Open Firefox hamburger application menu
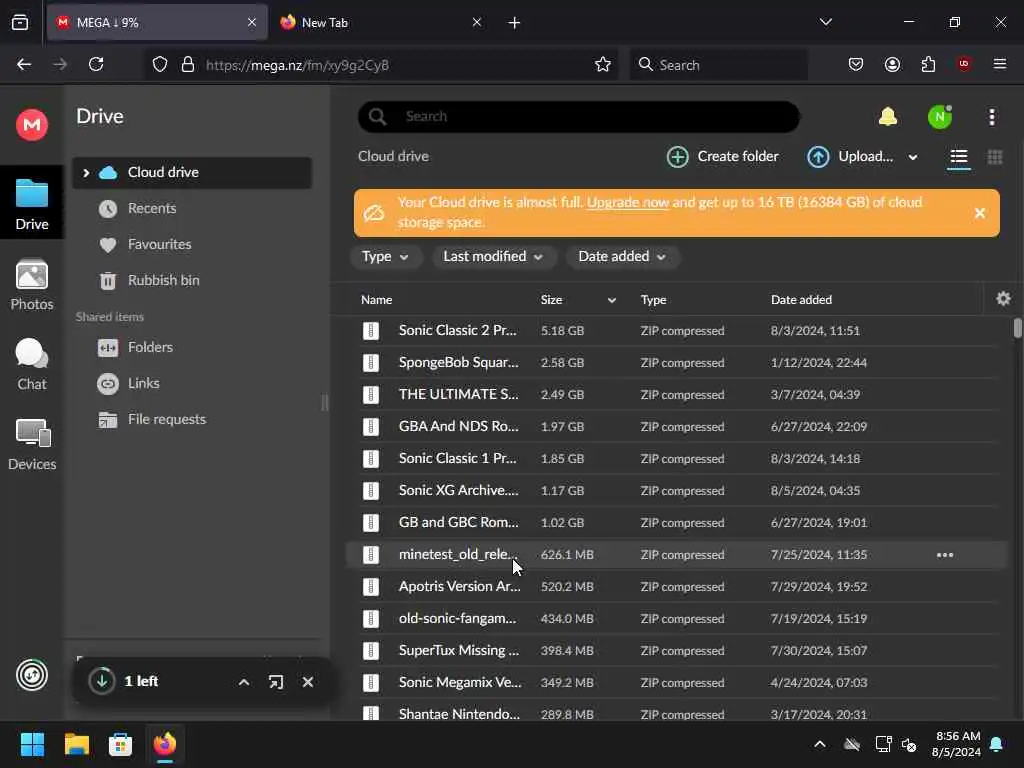 [x=999, y=64]
